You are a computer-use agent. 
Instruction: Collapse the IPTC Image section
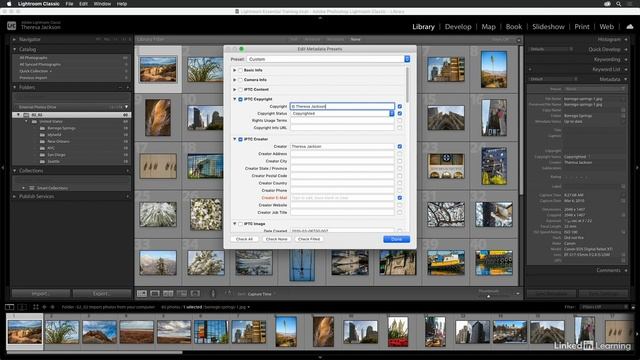pyautogui.click(x=235, y=224)
